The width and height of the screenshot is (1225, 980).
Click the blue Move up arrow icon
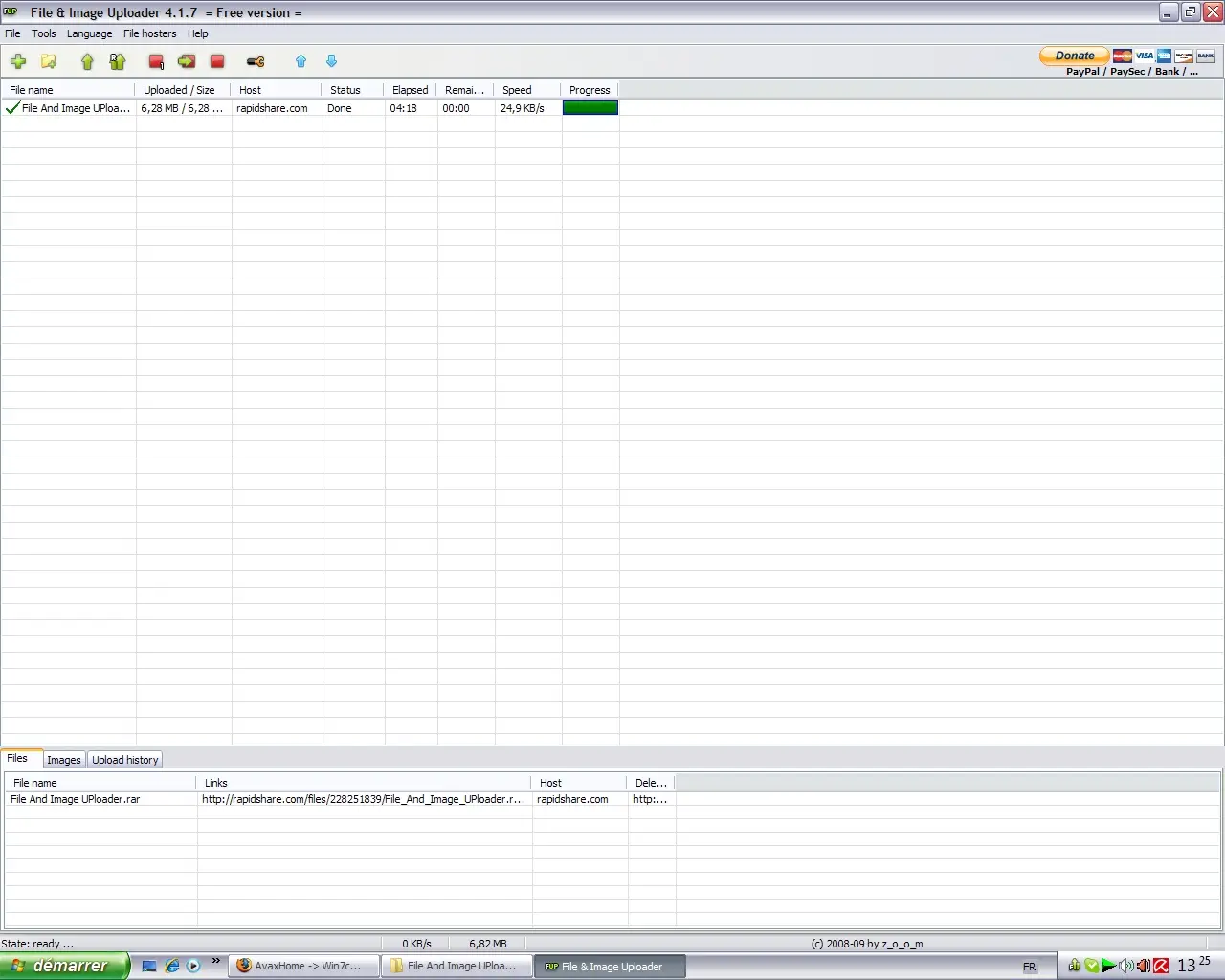[301, 61]
